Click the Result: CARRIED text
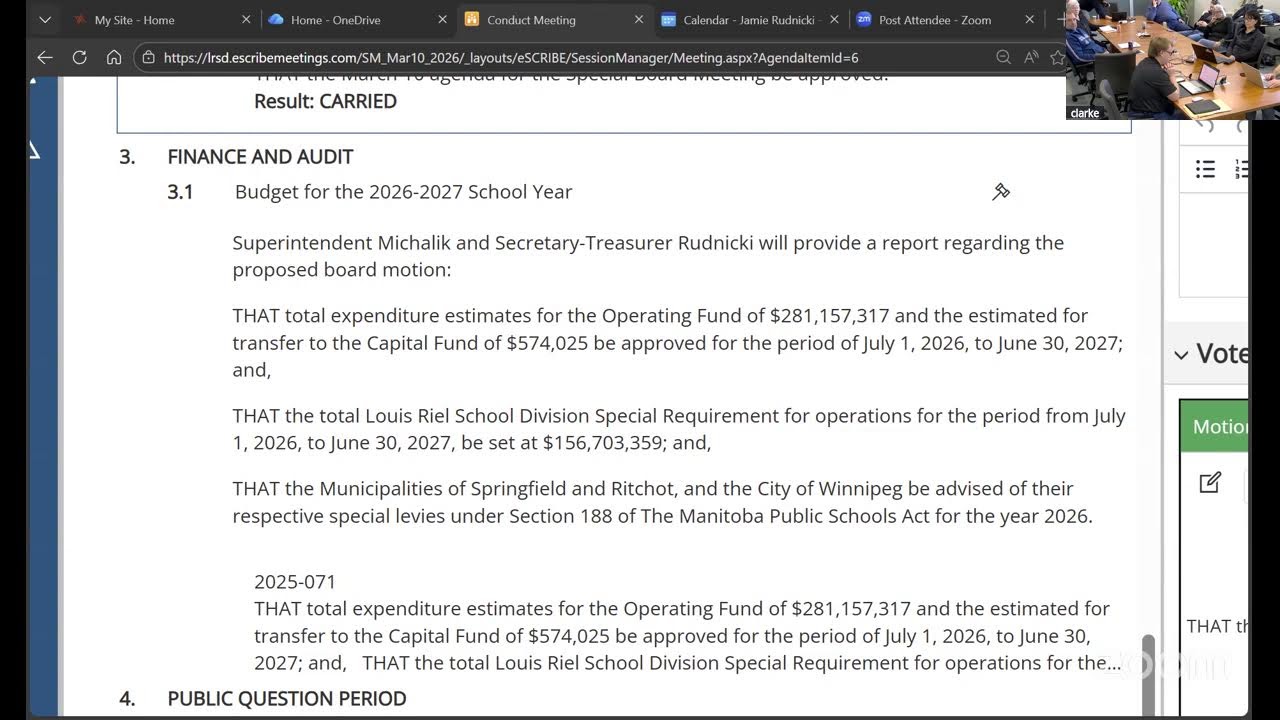1280x720 pixels. (325, 101)
